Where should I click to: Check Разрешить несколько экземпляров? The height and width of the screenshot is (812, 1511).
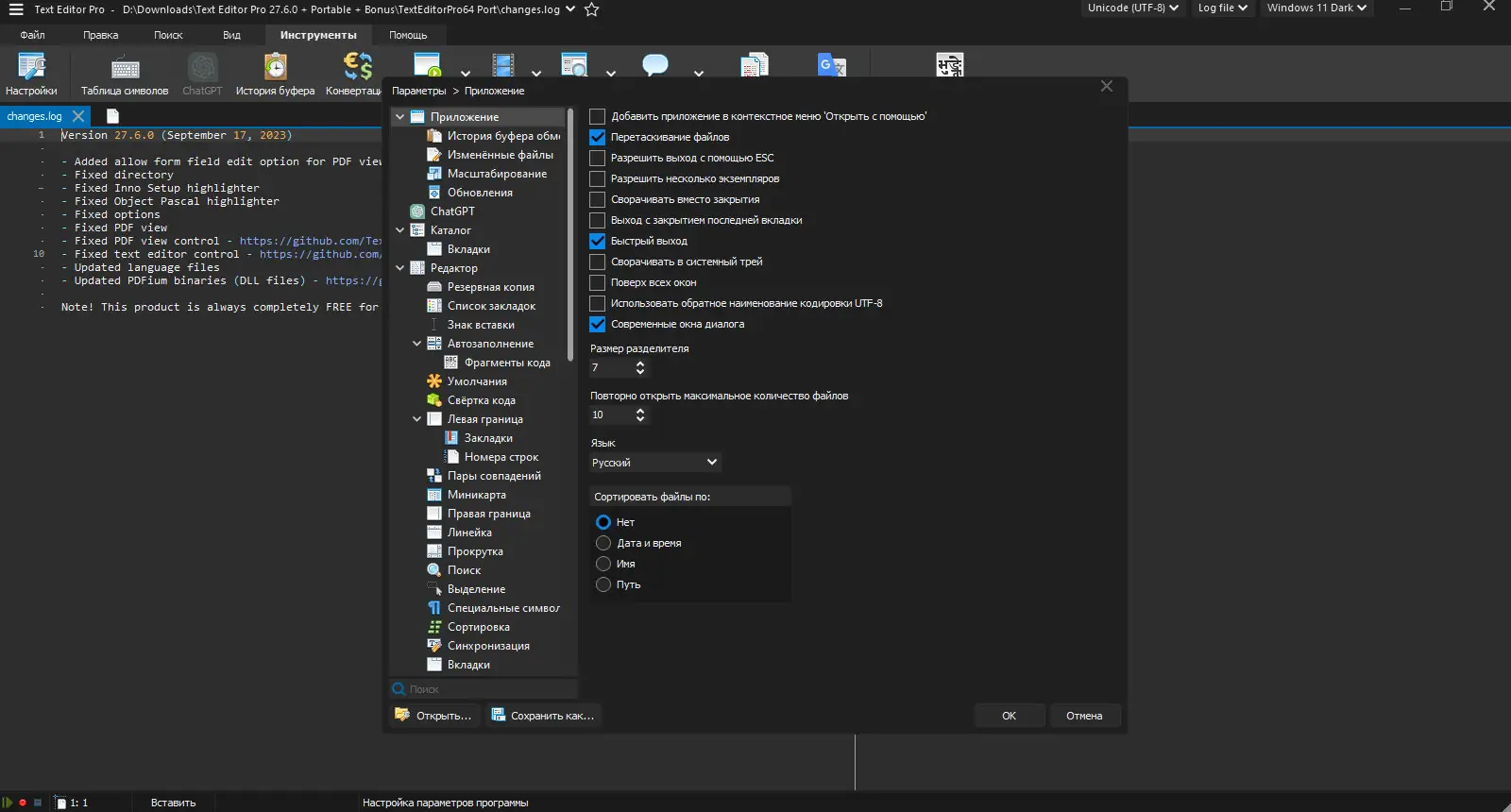[598, 178]
